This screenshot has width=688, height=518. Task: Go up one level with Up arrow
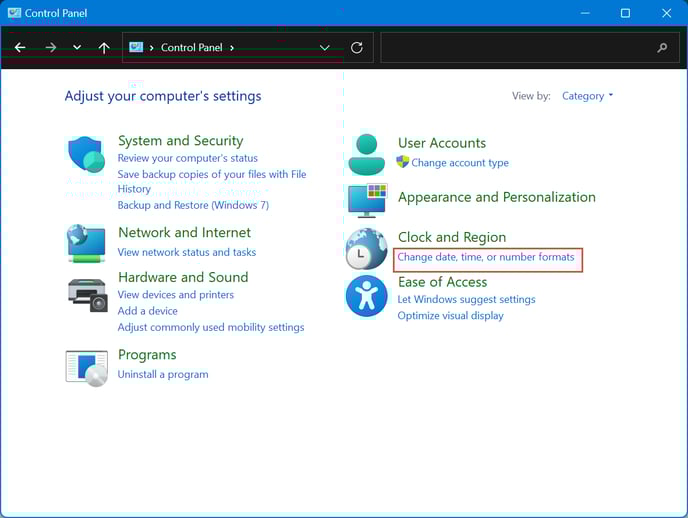coord(104,47)
